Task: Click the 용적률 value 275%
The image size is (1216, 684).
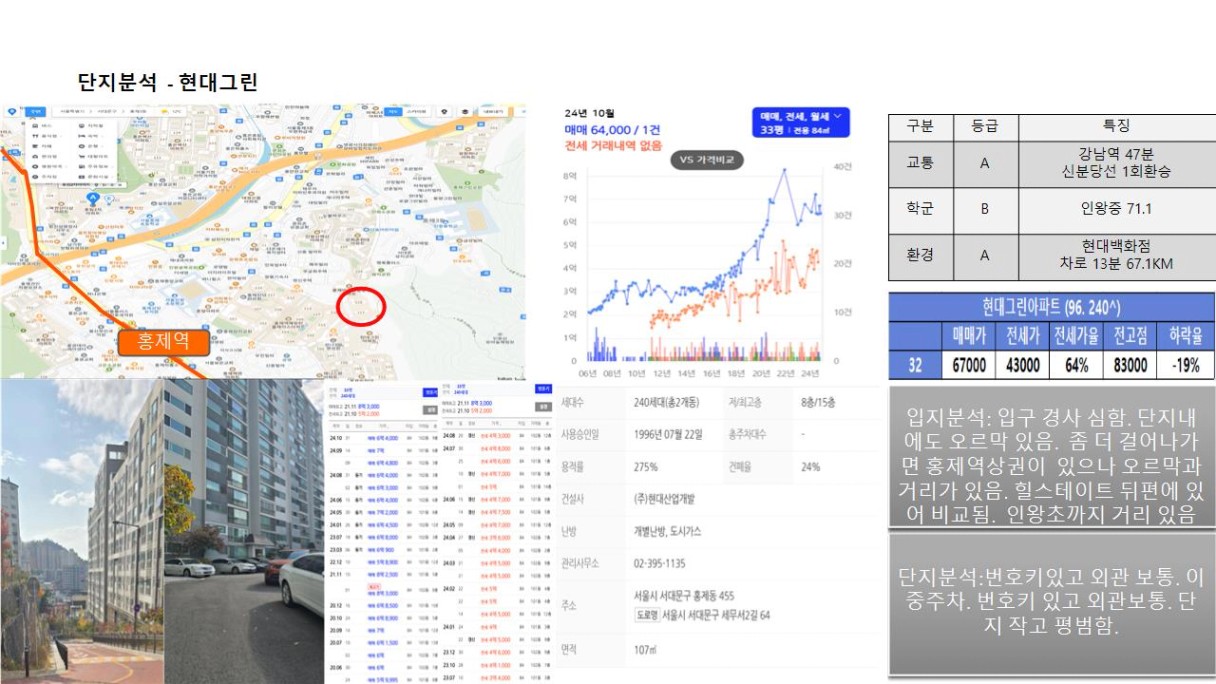Action: (646, 467)
